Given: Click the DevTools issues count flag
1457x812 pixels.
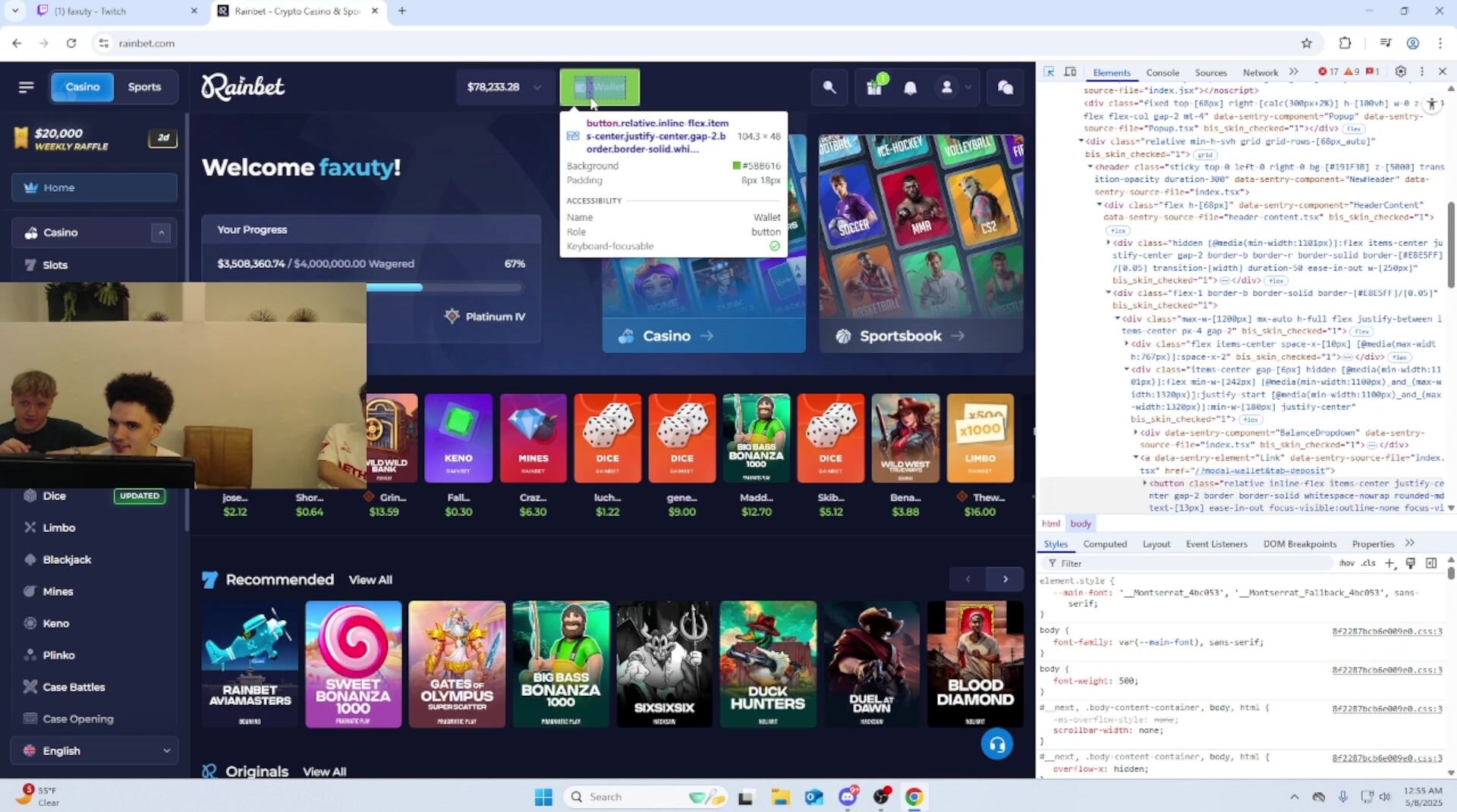Looking at the screenshot, I should [x=1372, y=72].
